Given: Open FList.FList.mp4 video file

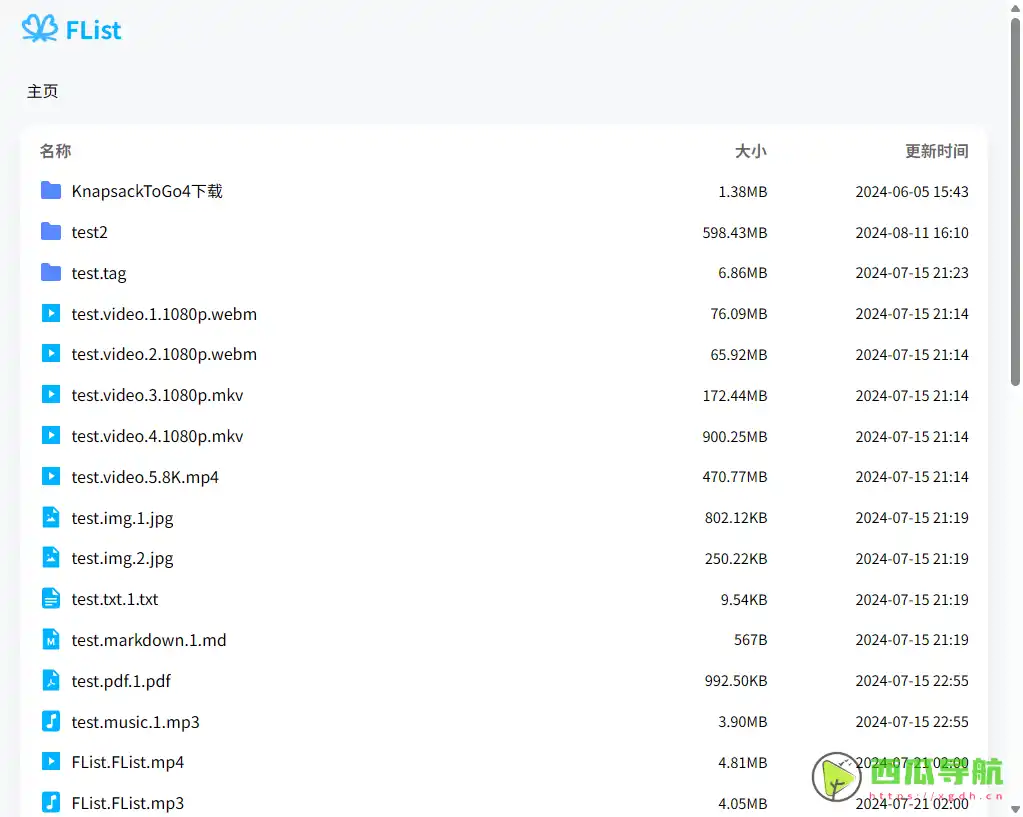Looking at the screenshot, I should [128, 762].
